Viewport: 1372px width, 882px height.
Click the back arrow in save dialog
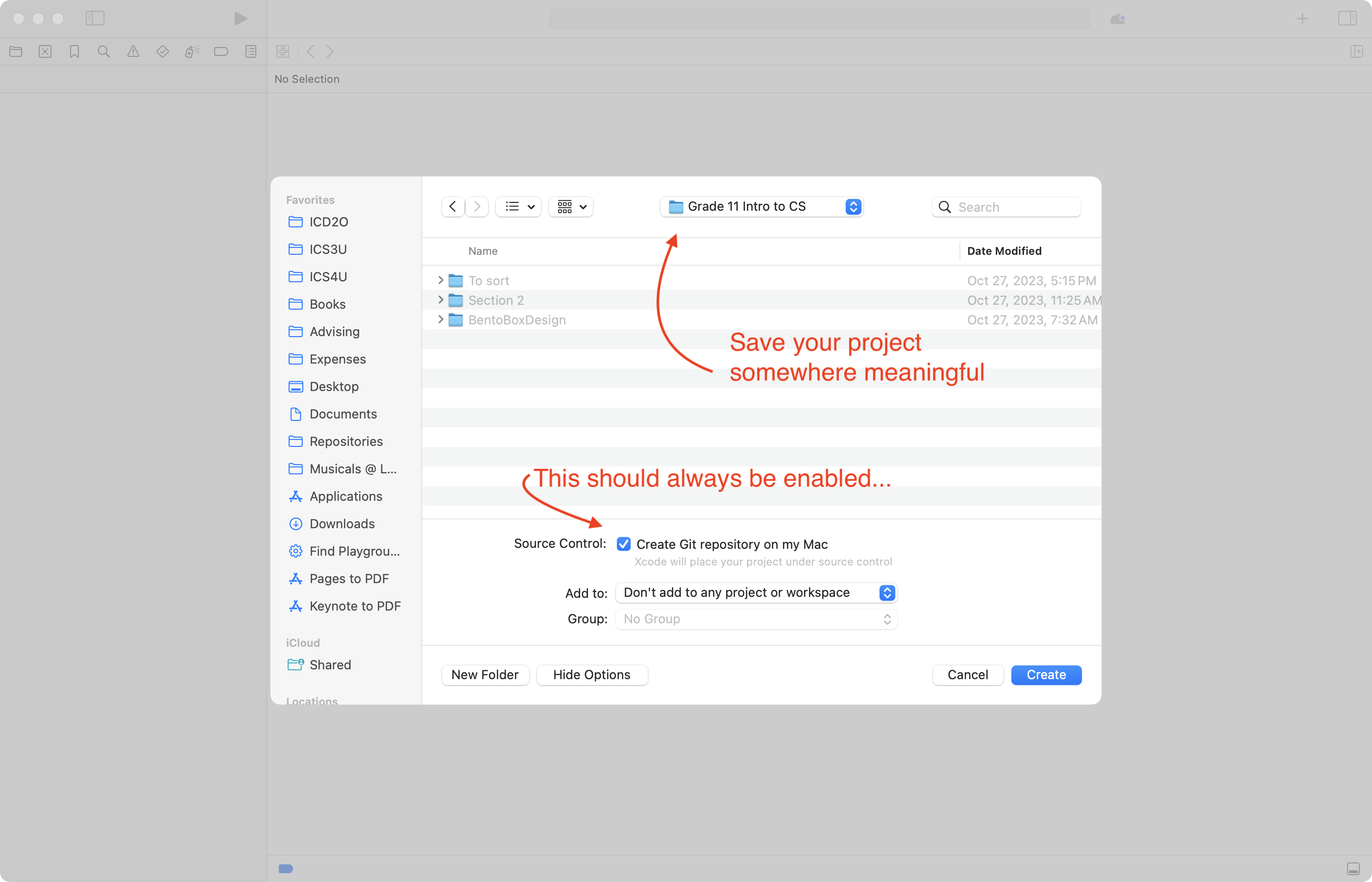(452, 206)
